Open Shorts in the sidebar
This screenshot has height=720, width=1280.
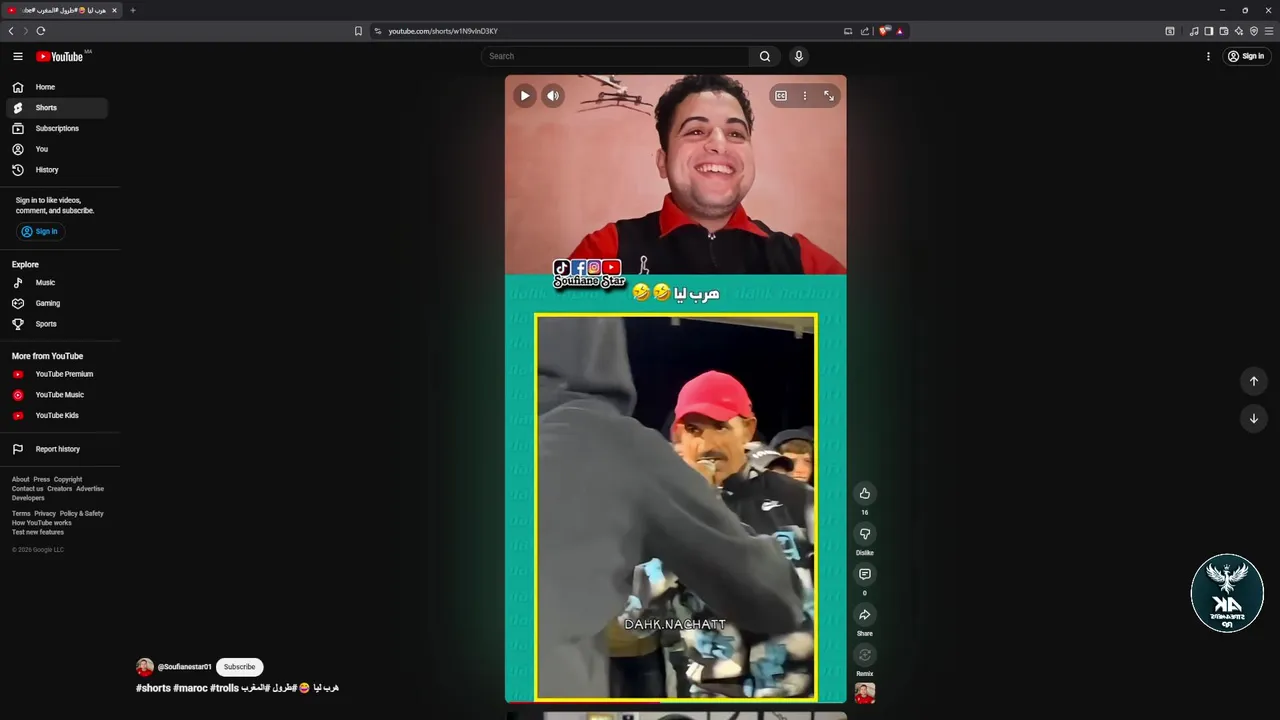(56, 108)
